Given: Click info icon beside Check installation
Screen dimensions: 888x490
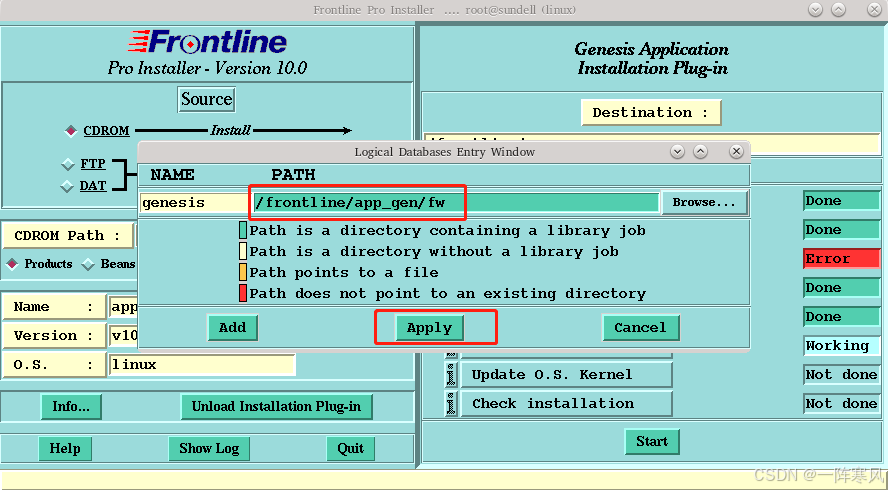Looking at the screenshot, I should (451, 404).
